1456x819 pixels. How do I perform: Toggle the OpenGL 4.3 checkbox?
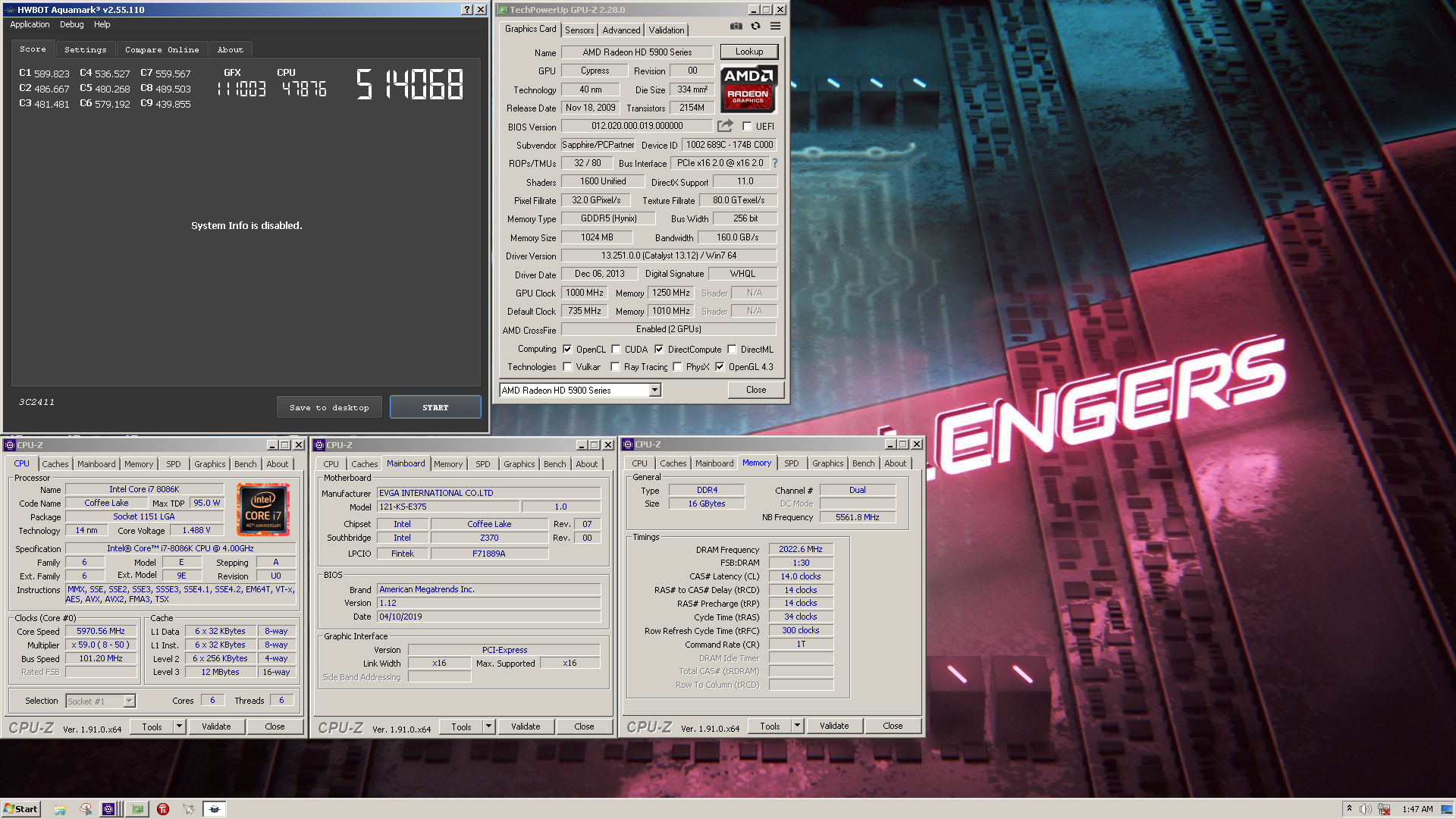click(720, 367)
